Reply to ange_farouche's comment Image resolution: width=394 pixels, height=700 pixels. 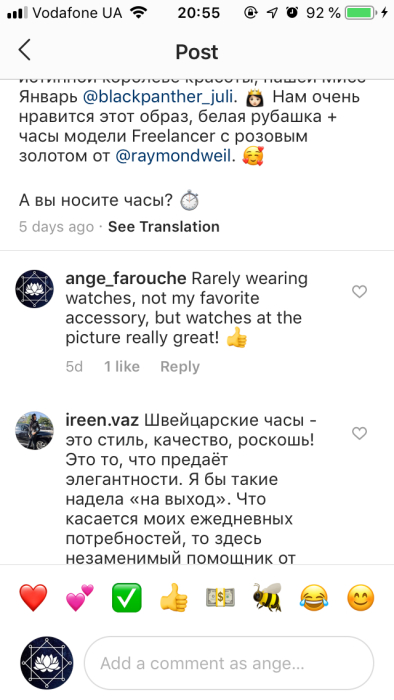180,367
